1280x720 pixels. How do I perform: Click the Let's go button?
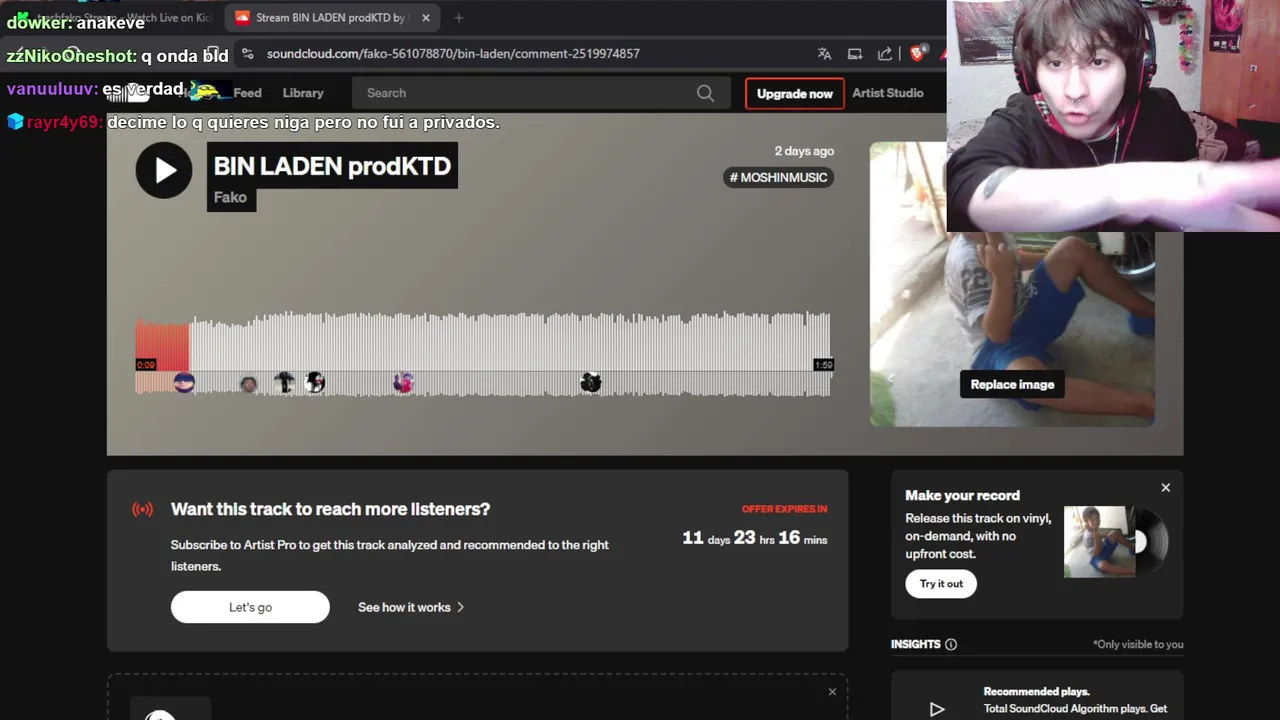point(250,607)
